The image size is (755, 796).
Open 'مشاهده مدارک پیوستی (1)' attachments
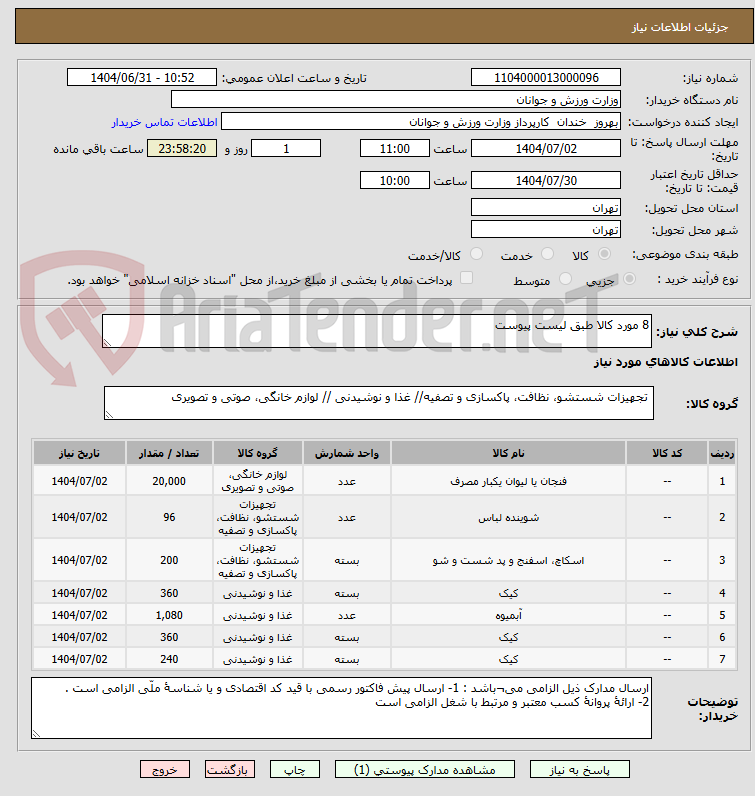424,770
